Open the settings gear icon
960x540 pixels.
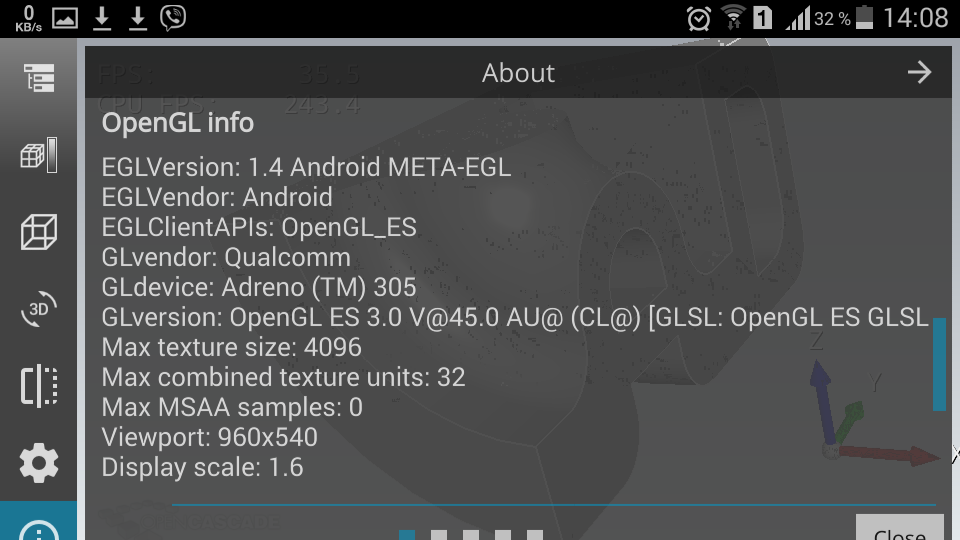(x=38, y=463)
